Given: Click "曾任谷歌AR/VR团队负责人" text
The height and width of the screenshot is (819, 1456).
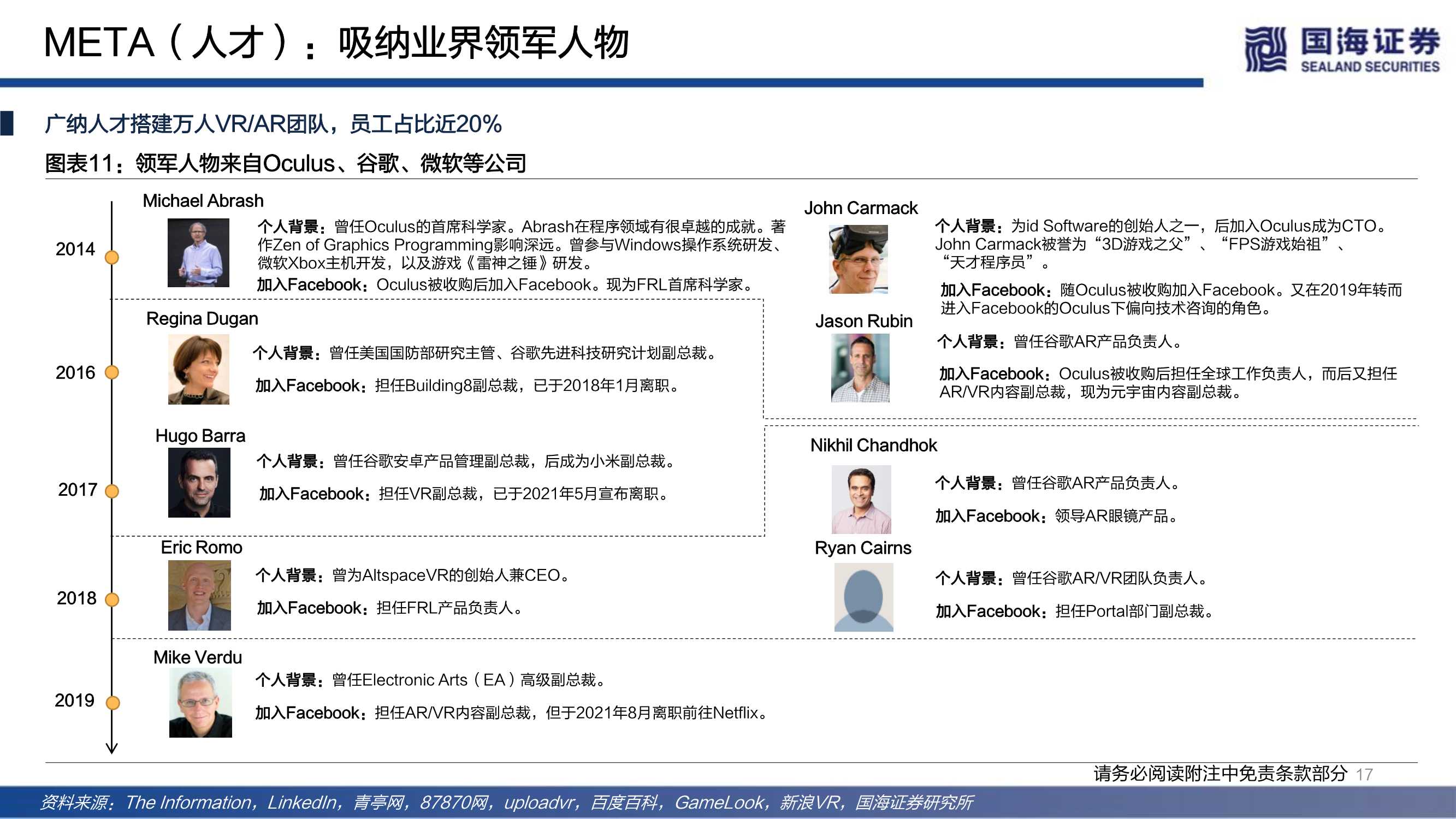Looking at the screenshot, I should [x=1104, y=578].
